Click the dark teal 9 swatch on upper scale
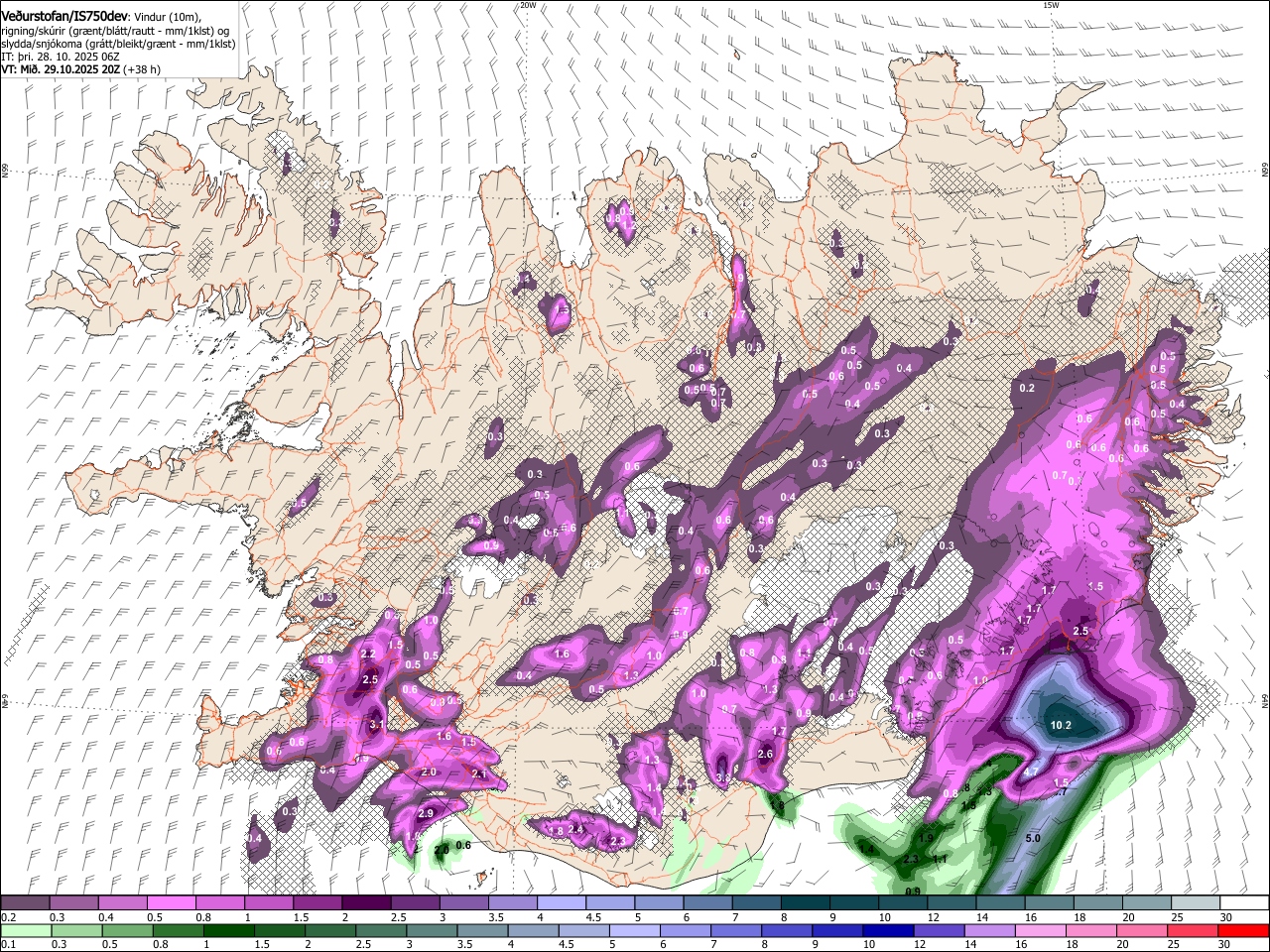The image size is (1270, 952). [853, 903]
